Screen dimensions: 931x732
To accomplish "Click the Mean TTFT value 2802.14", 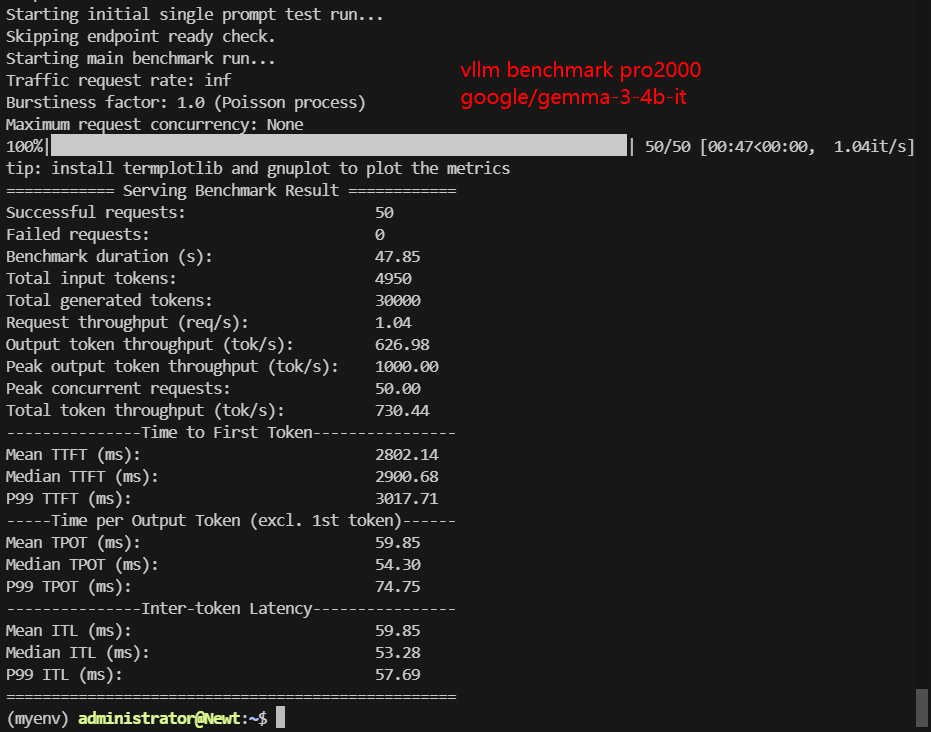I will point(407,455).
